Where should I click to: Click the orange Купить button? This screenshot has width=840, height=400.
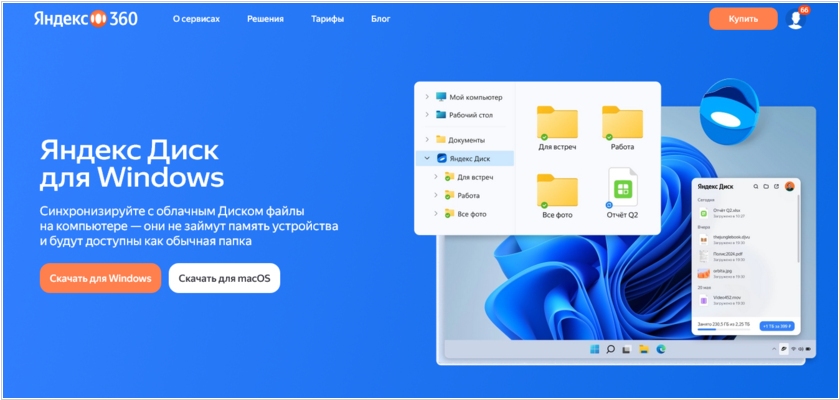[743, 19]
